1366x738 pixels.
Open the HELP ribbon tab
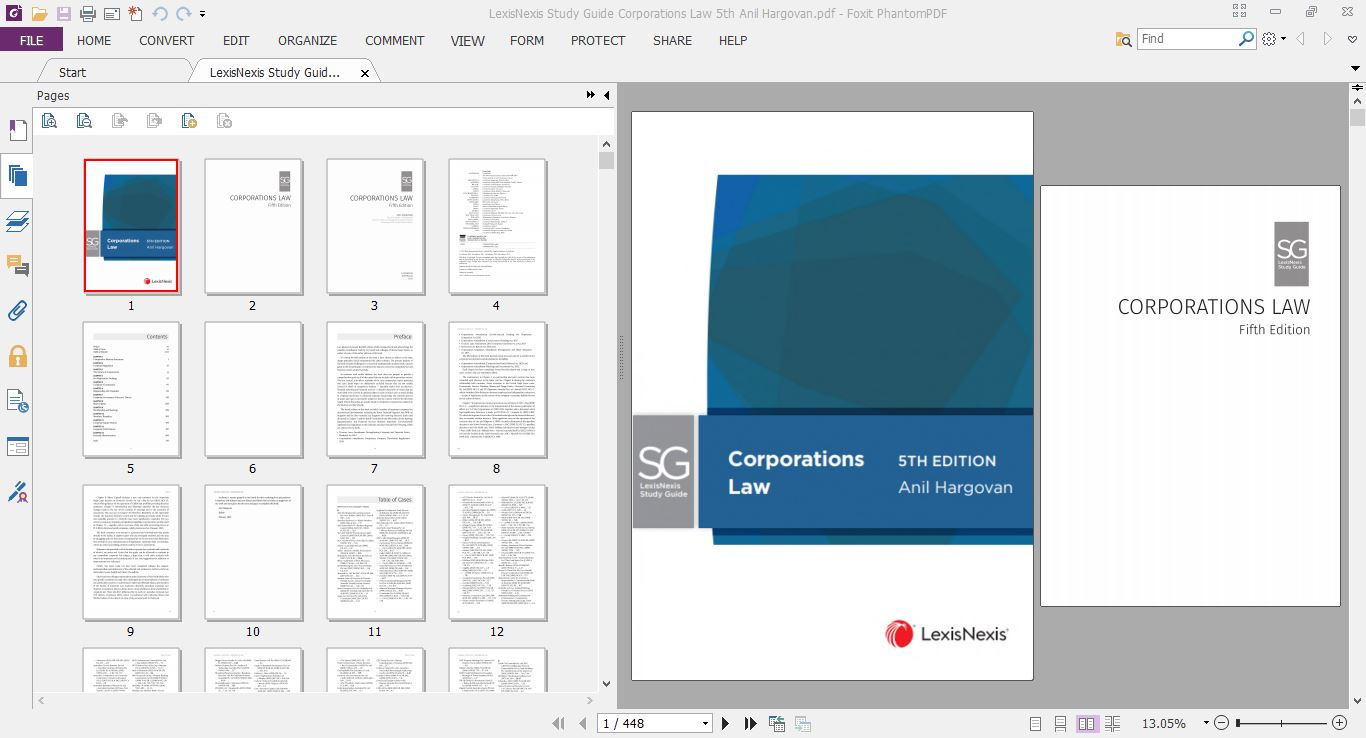click(733, 40)
